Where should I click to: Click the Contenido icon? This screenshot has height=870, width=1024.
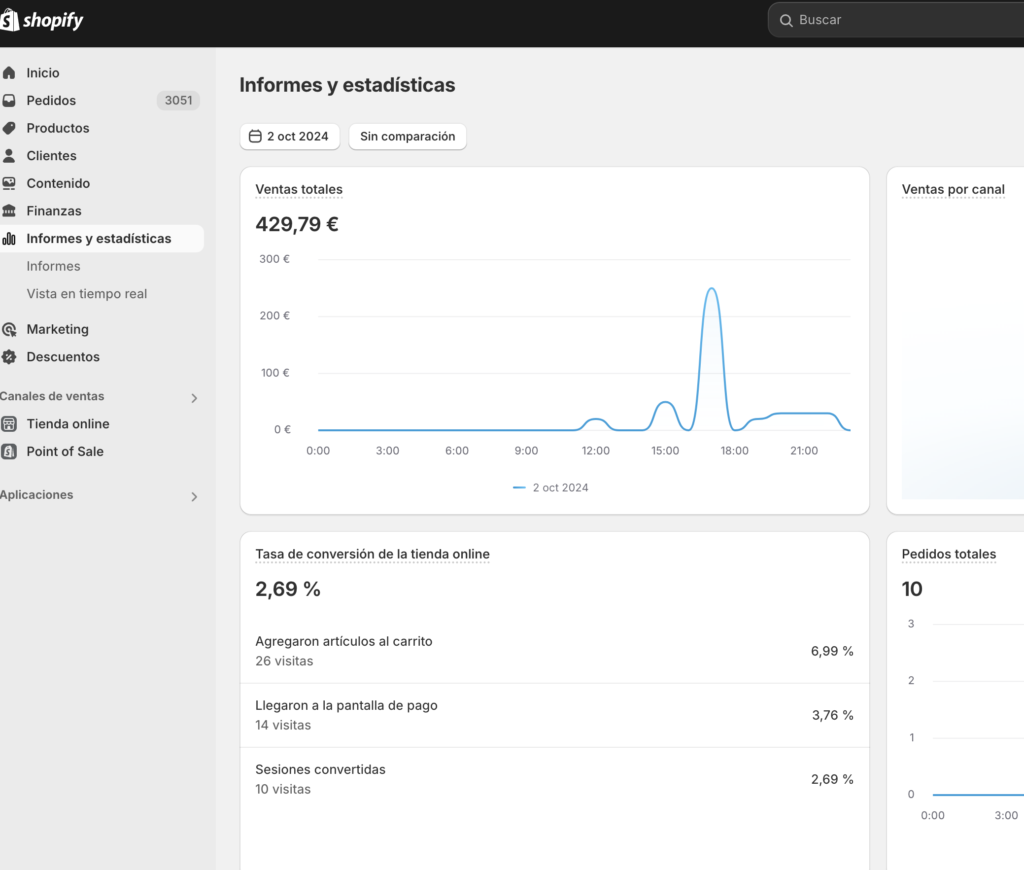(9, 184)
